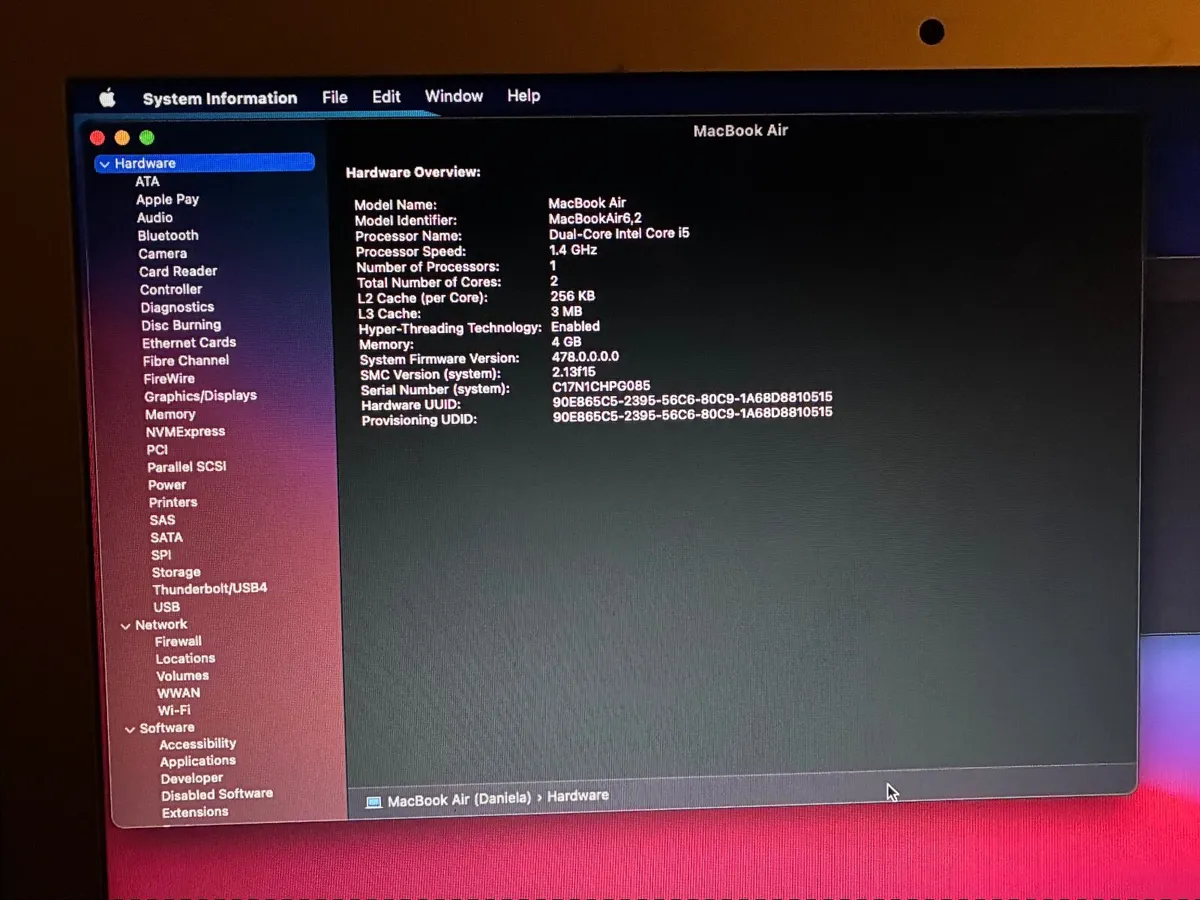Select Power in the sidebar

[x=167, y=484]
